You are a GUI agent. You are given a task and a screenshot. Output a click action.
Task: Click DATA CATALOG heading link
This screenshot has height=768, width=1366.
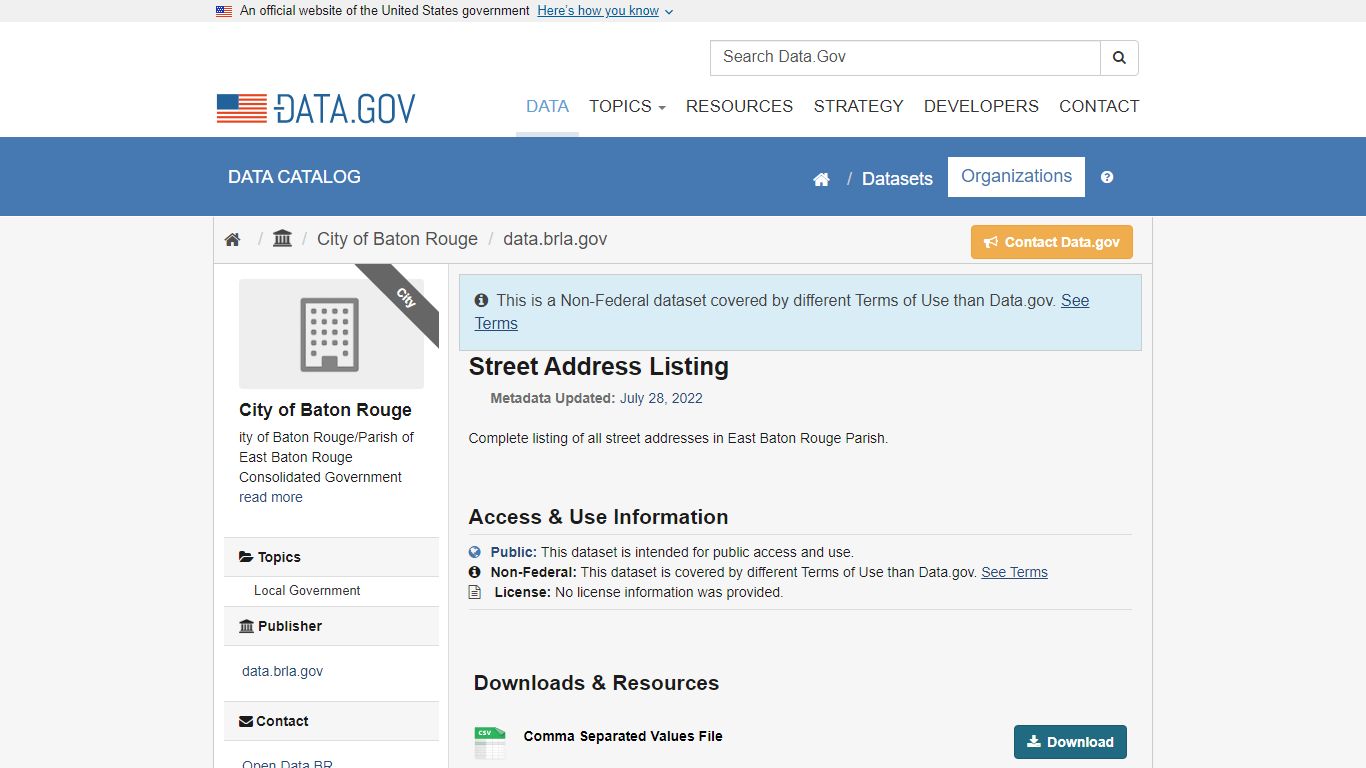coord(294,177)
